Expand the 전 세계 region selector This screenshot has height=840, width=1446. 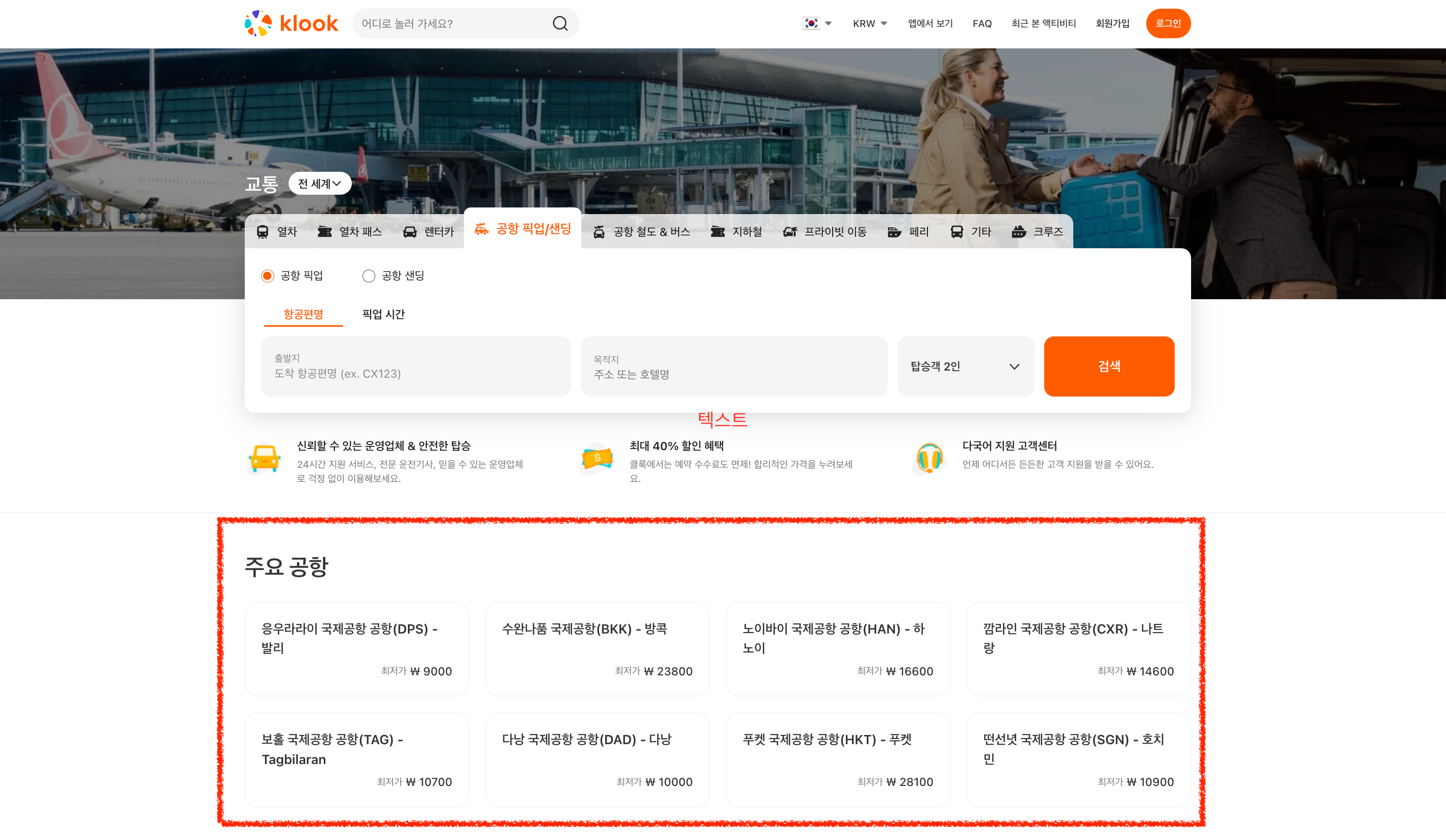coord(320,183)
